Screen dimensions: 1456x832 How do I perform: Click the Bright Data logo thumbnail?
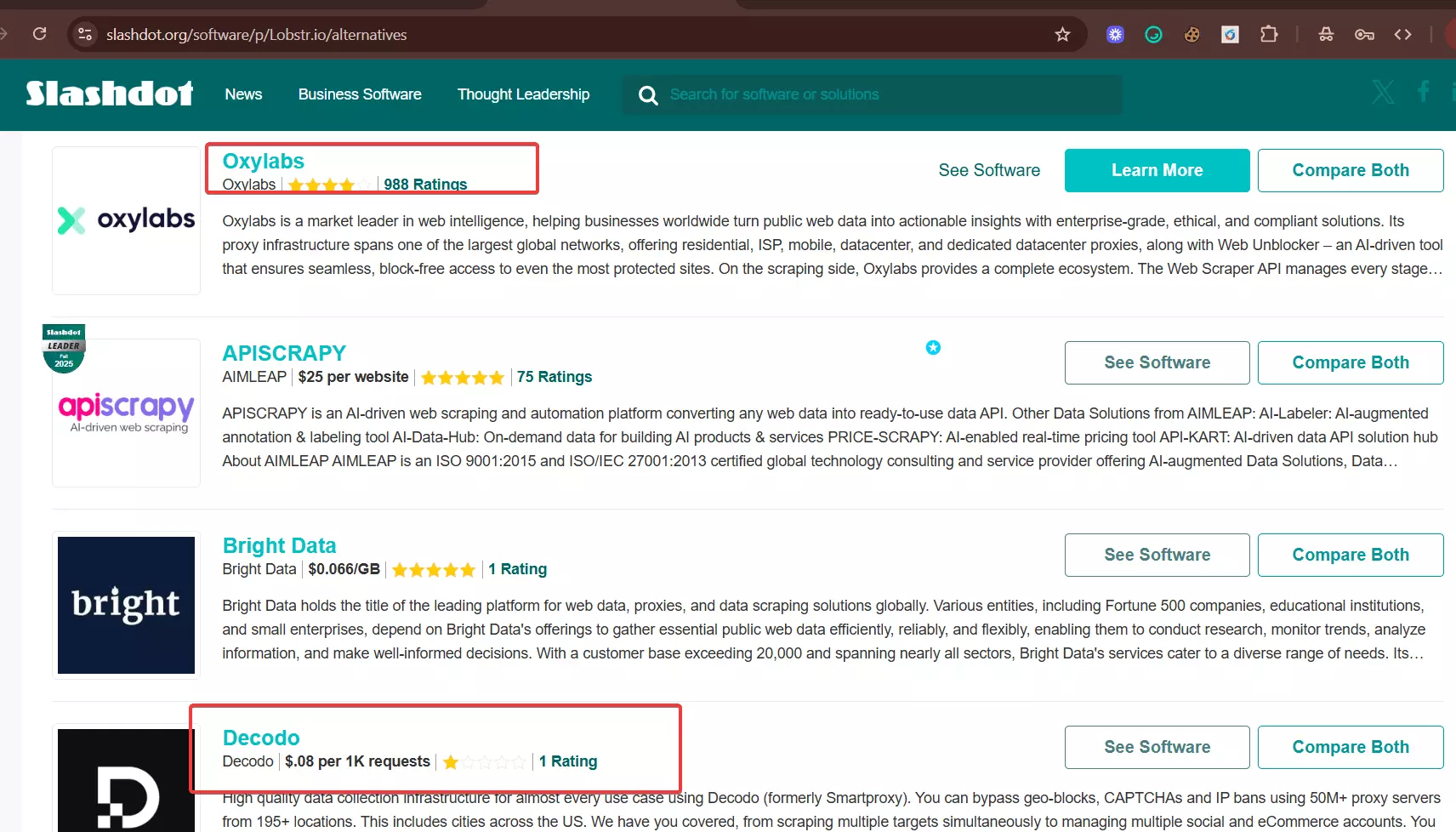pyautogui.click(x=126, y=605)
